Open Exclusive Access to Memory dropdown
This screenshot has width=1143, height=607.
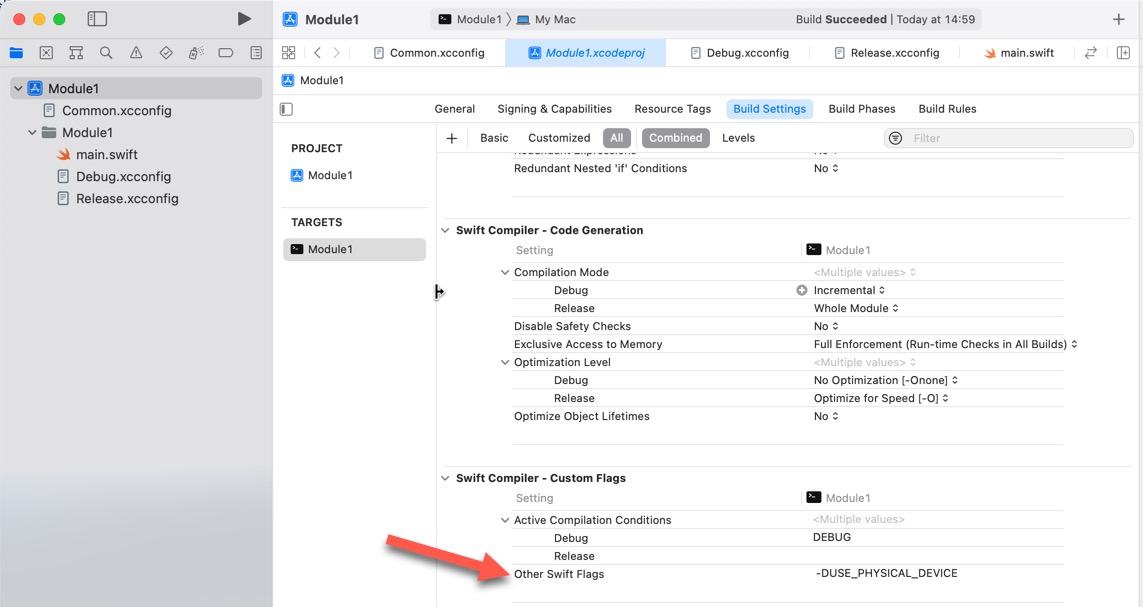945,344
